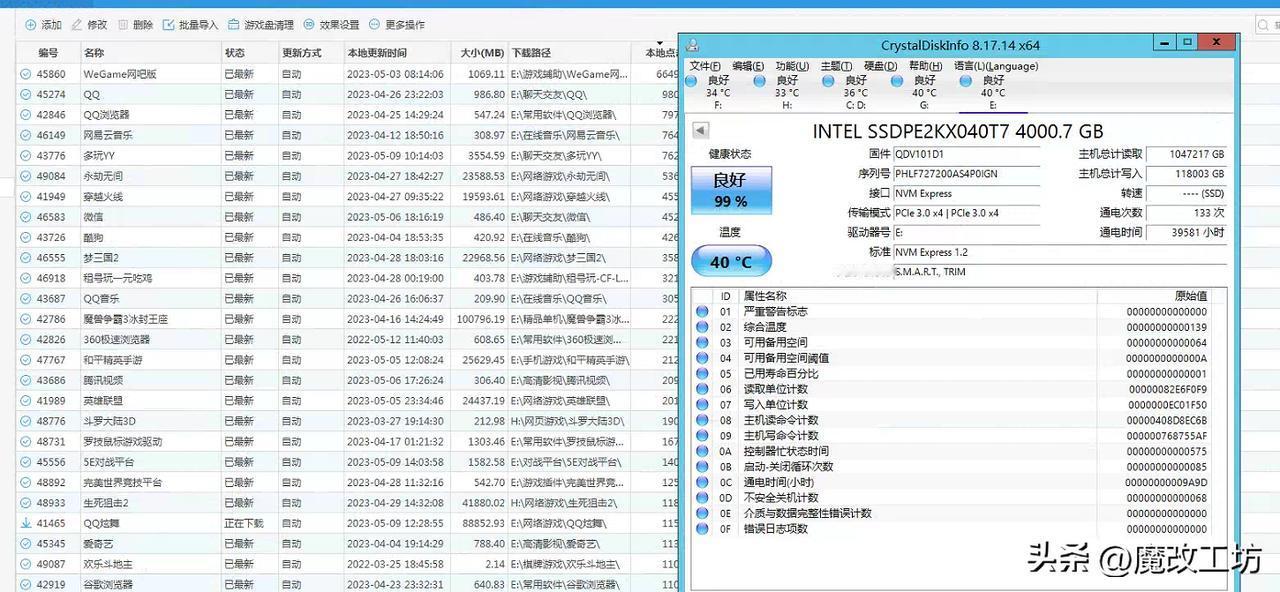Click 通电时间 value 39581 小时
The width and height of the screenshot is (1280, 592).
(x=1185, y=232)
